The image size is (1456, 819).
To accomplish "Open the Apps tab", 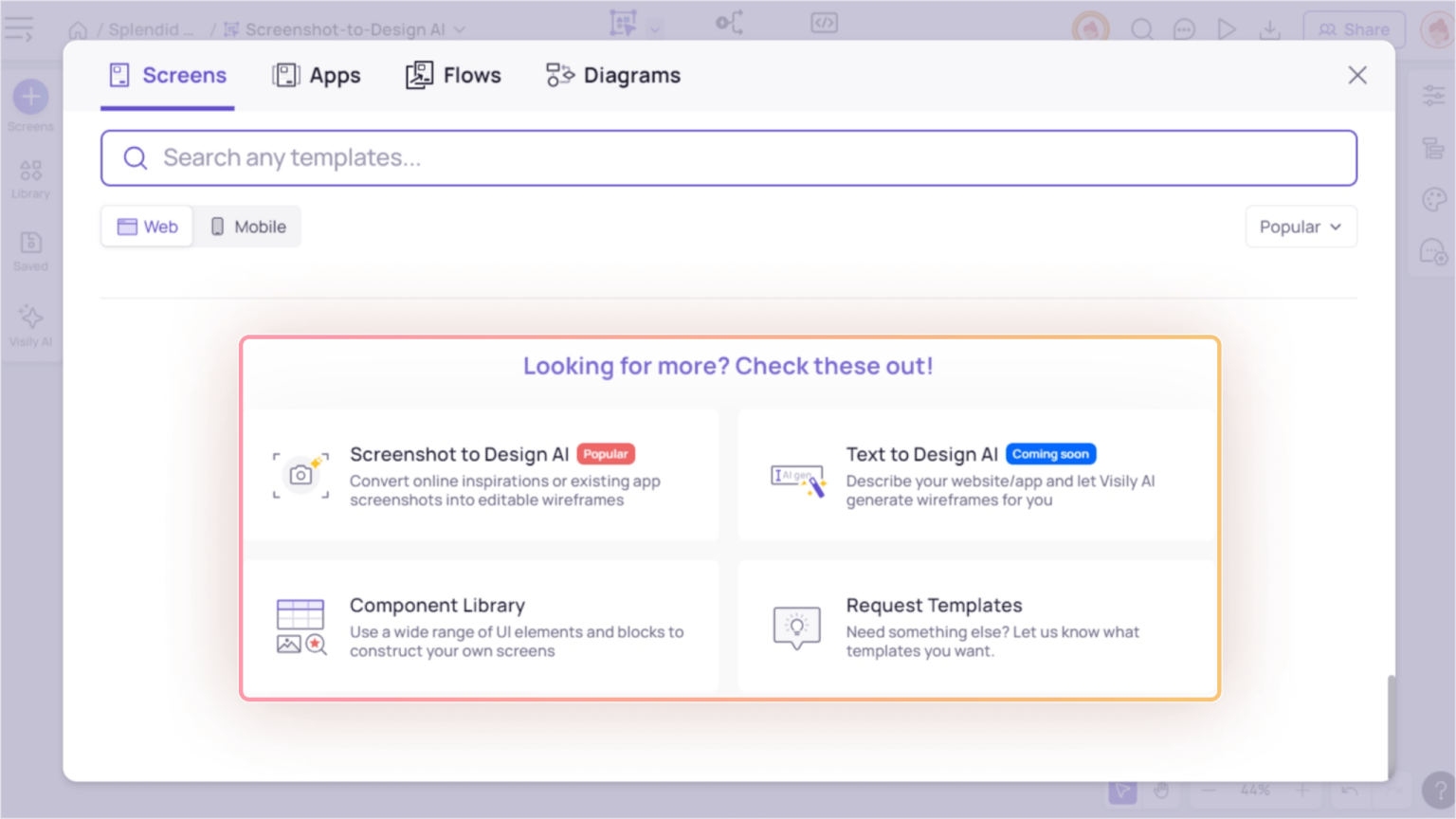I will pos(317,75).
